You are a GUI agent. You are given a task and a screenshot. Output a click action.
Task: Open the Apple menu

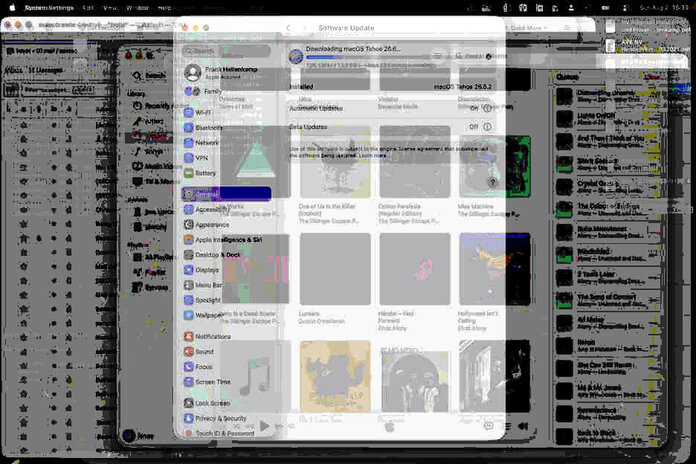[12, 8]
